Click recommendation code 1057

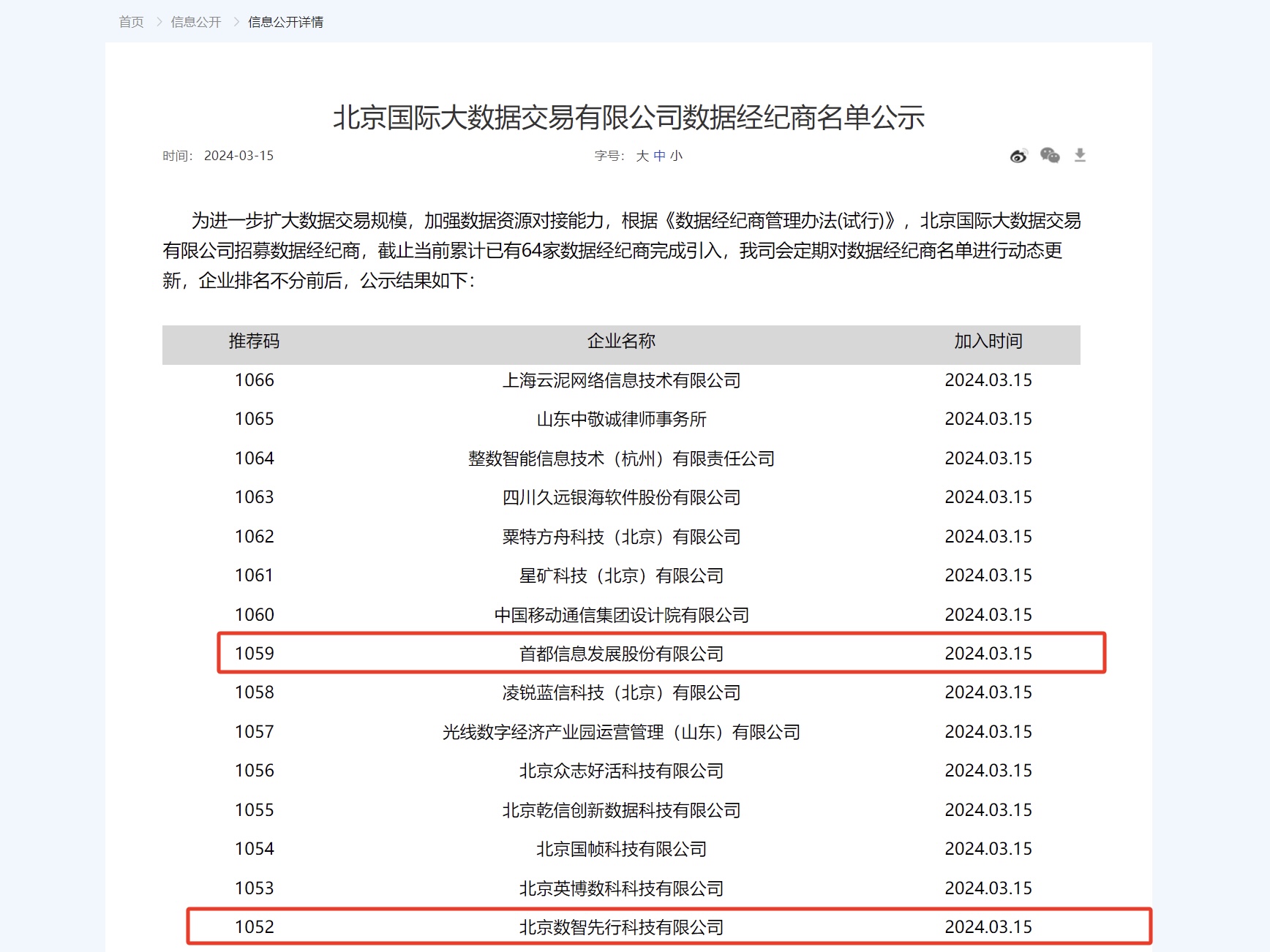pyautogui.click(x=255, y=732)
